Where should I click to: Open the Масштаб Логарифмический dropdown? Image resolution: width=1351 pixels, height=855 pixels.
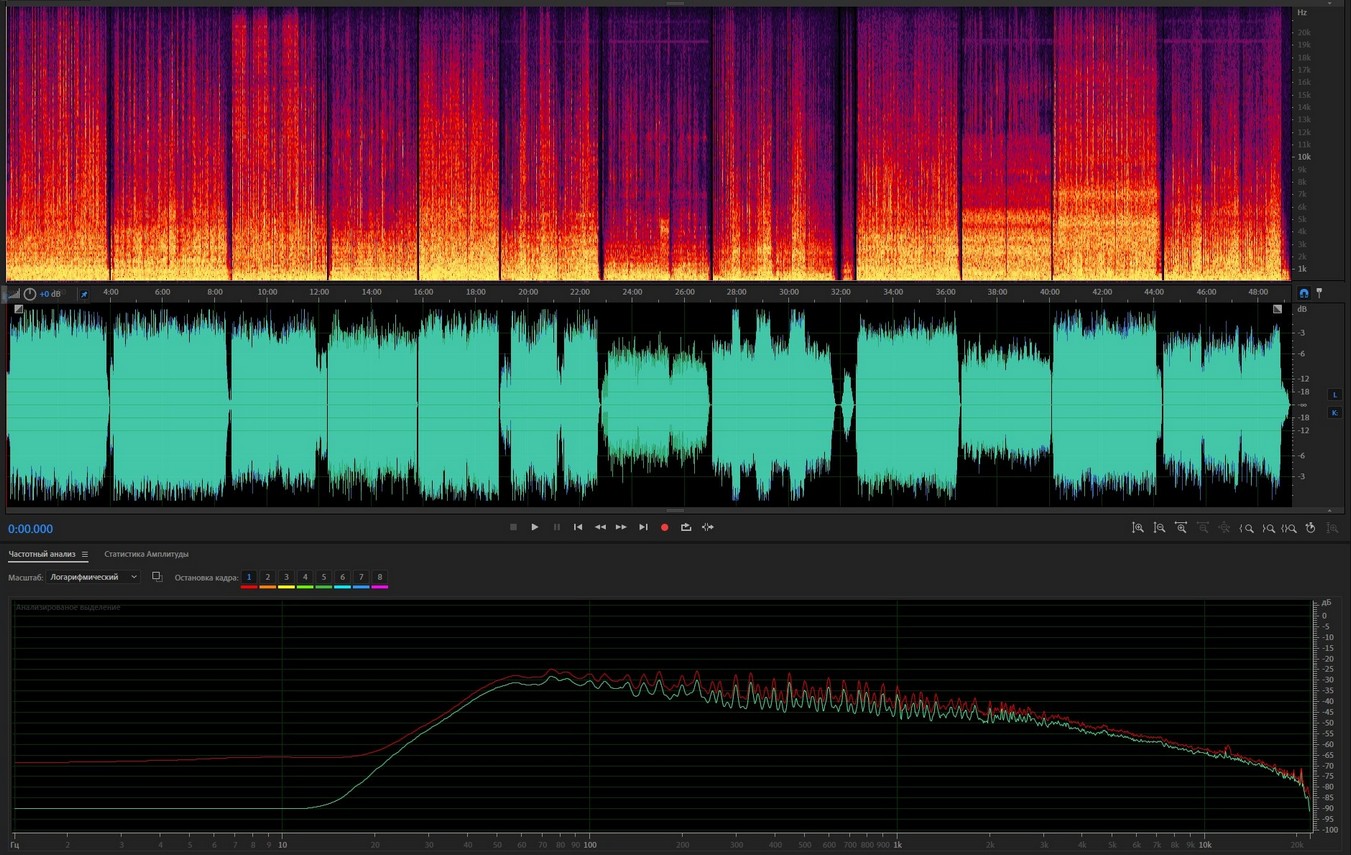(94, 577)
